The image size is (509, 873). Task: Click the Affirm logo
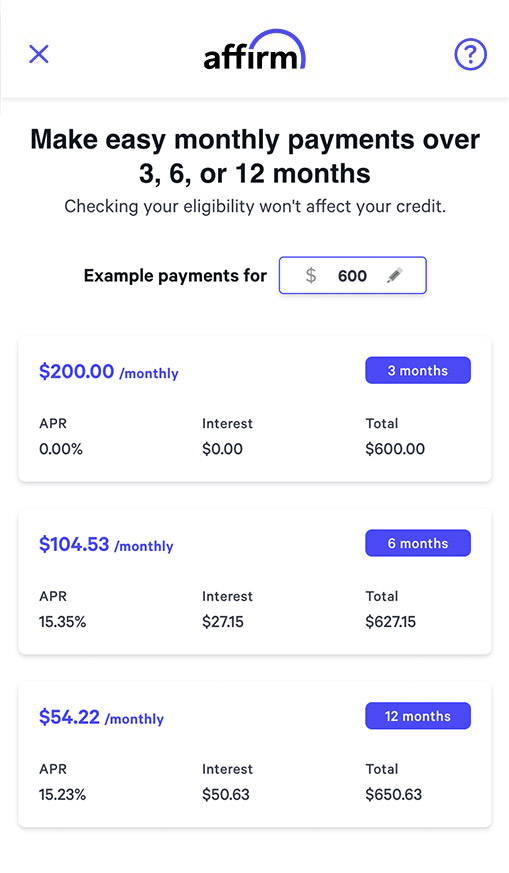tap(254, 50)
